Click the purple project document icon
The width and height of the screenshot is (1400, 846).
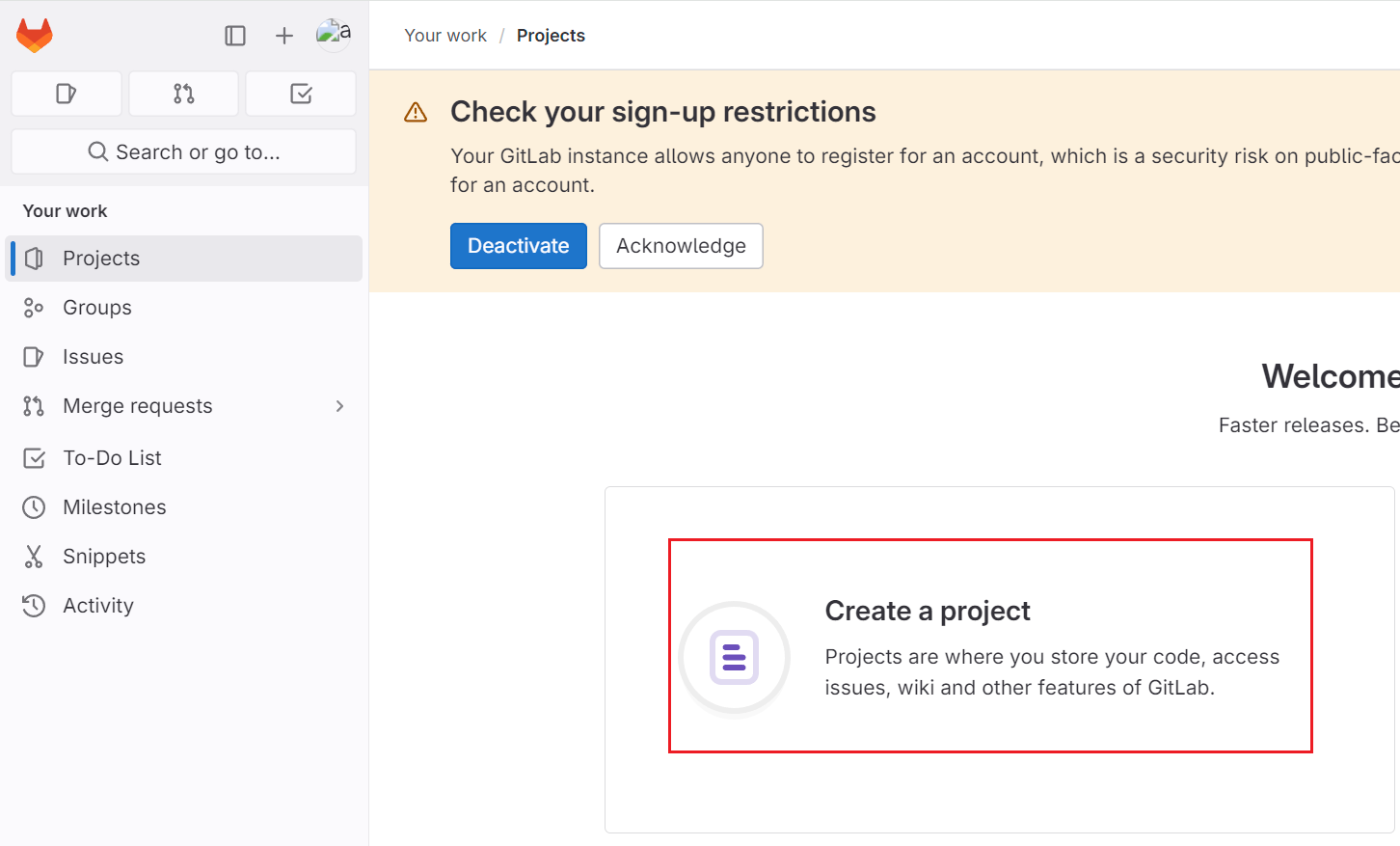(x=735, y=658)
